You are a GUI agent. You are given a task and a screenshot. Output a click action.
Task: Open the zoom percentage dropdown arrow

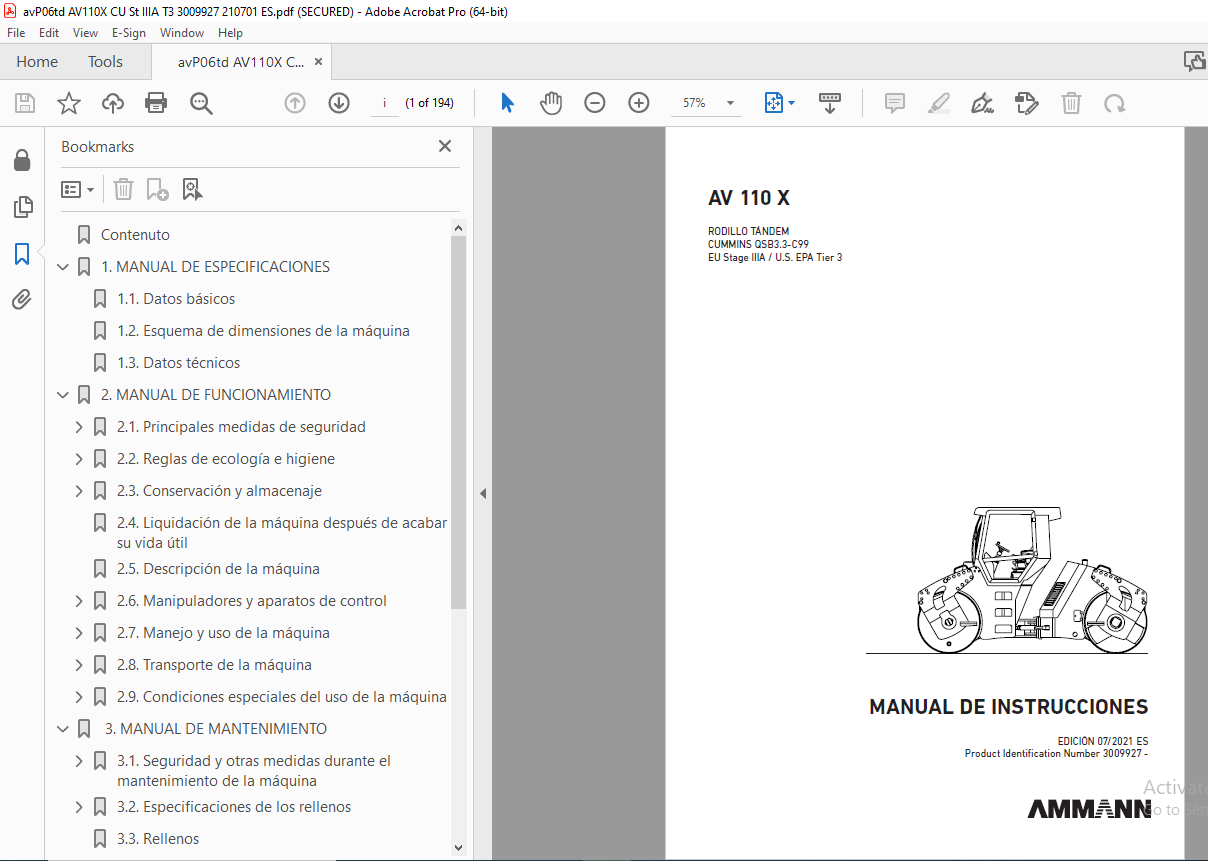(731, 103)
